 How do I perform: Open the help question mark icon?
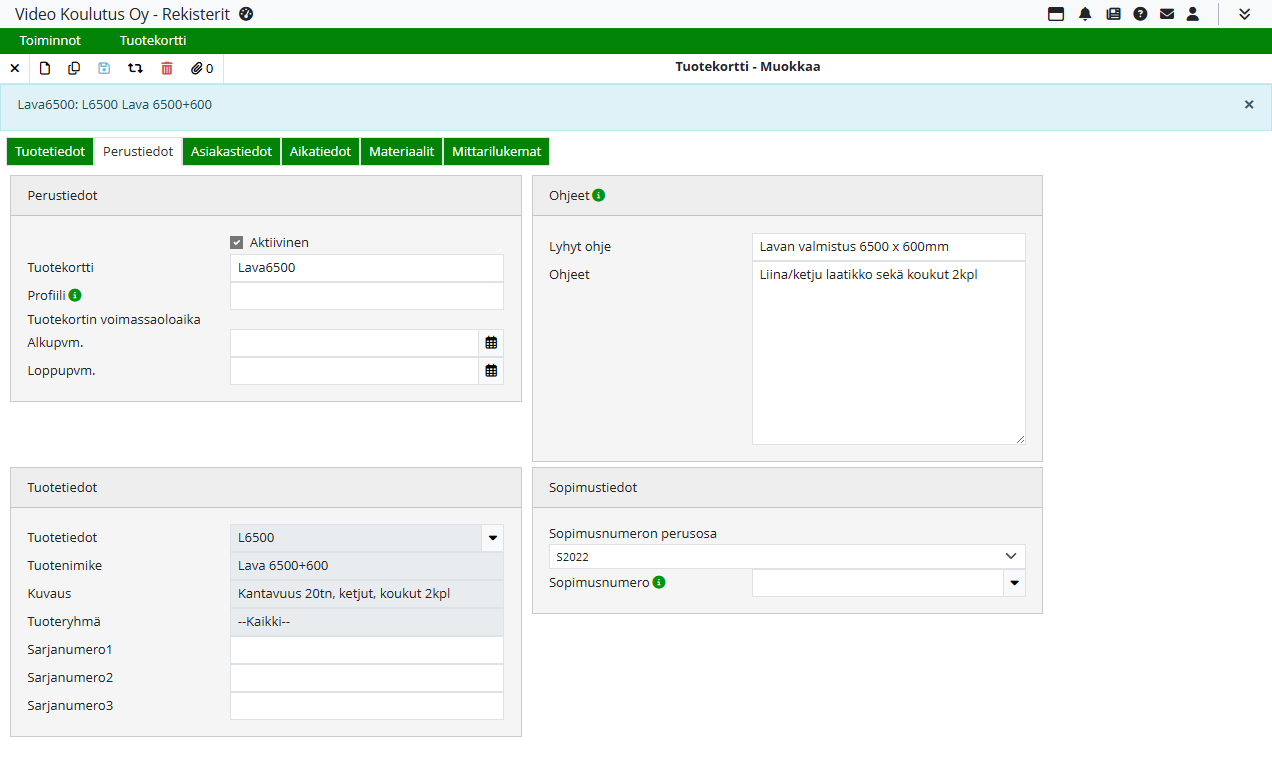1140,14
